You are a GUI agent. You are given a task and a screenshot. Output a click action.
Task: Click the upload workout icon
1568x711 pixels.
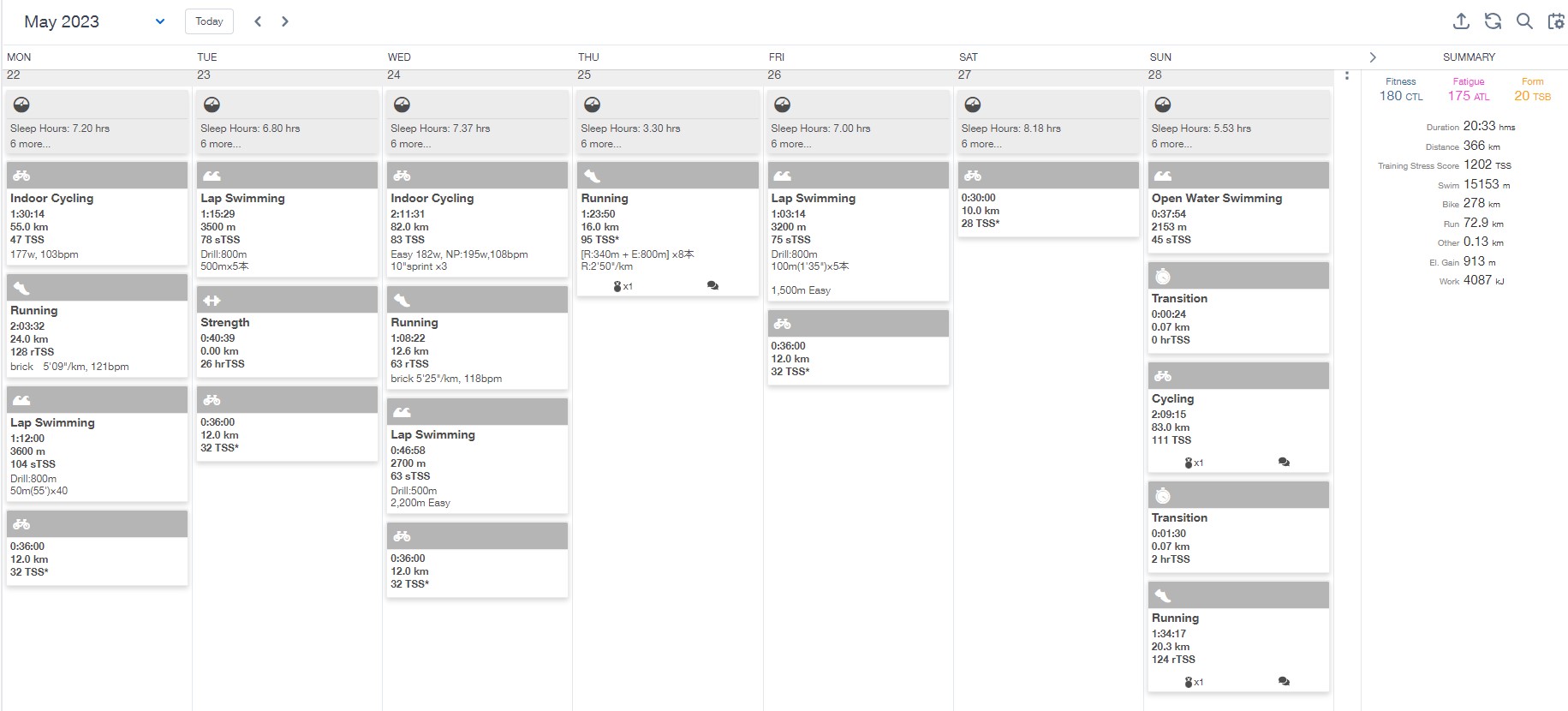[1461, 21]
